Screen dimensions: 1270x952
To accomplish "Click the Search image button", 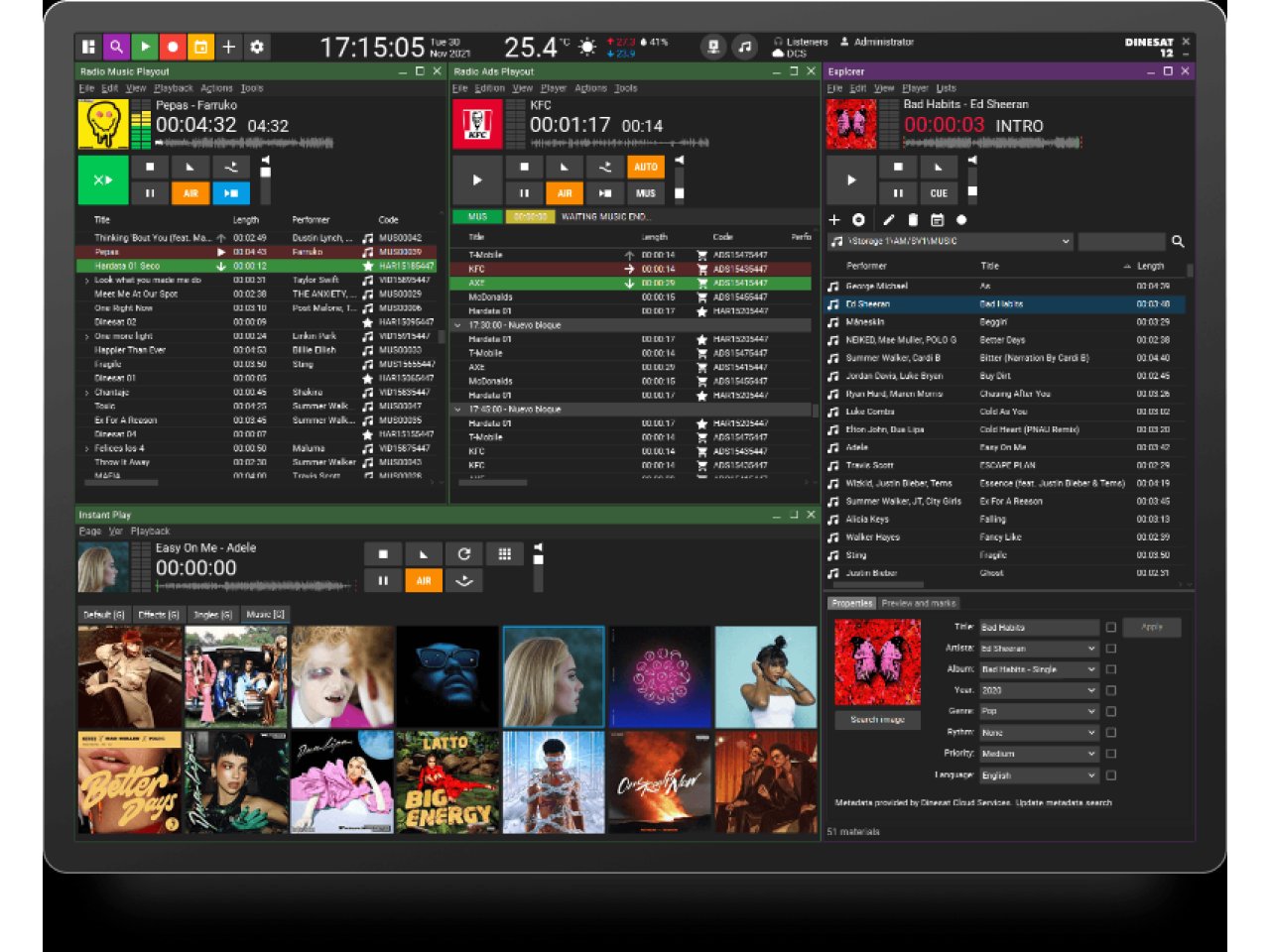I will [x=877, y=719].
